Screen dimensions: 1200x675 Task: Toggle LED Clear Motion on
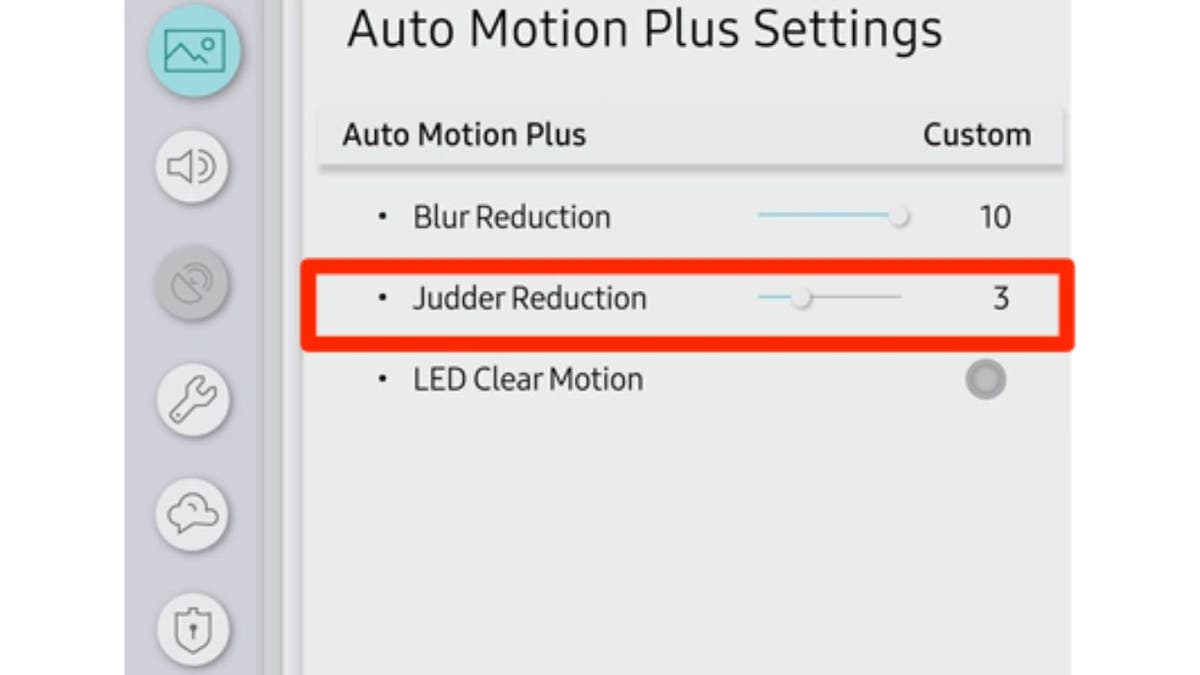click(x=985, y=380)
